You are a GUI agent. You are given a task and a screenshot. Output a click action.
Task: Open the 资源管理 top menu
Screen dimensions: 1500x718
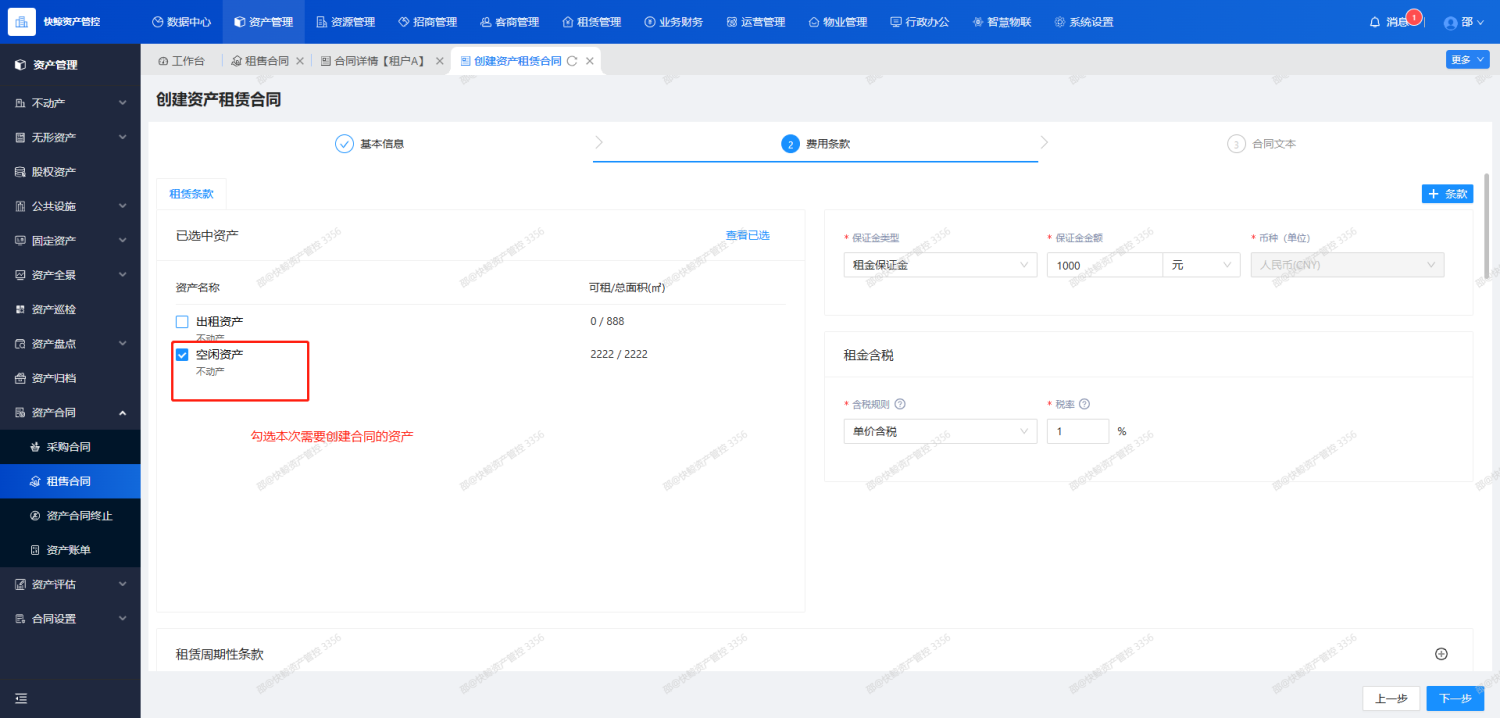click(x=345, y=22)
